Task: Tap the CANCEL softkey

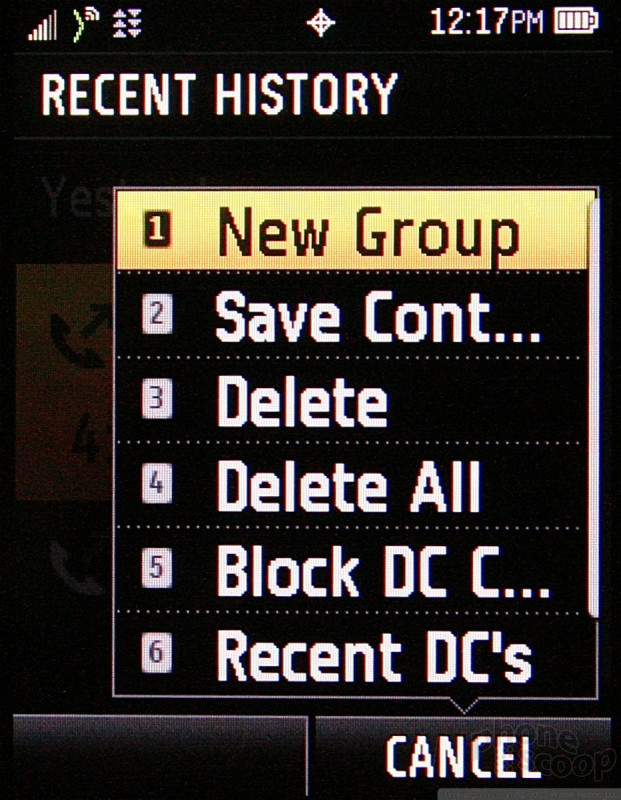Action: click(x=462, y=758)
